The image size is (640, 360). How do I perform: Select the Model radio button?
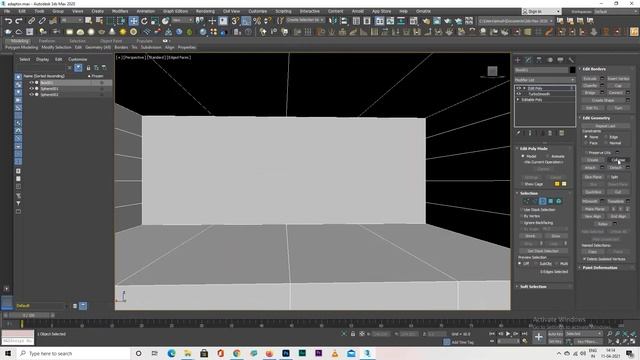(523, 156)
